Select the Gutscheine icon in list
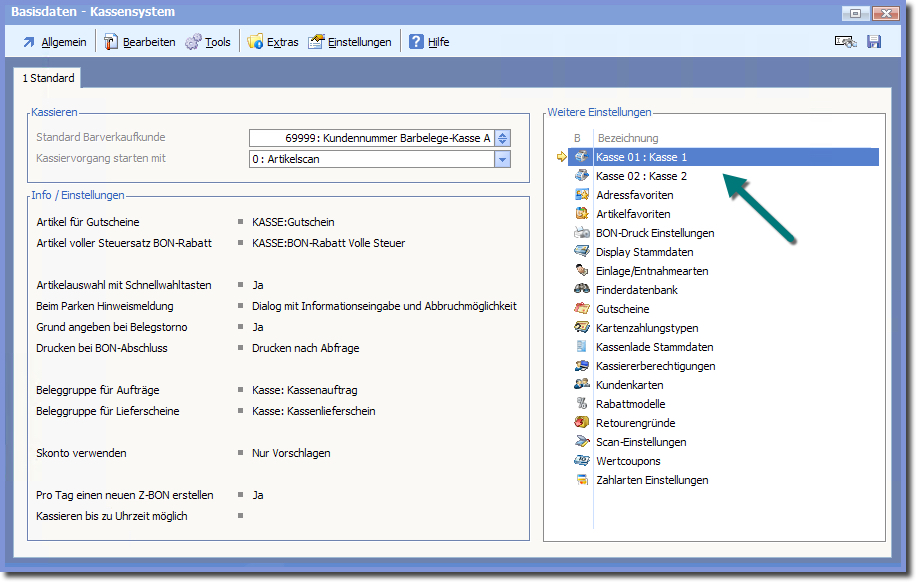This screenshot has width=916, height=582. click(582, 309)
